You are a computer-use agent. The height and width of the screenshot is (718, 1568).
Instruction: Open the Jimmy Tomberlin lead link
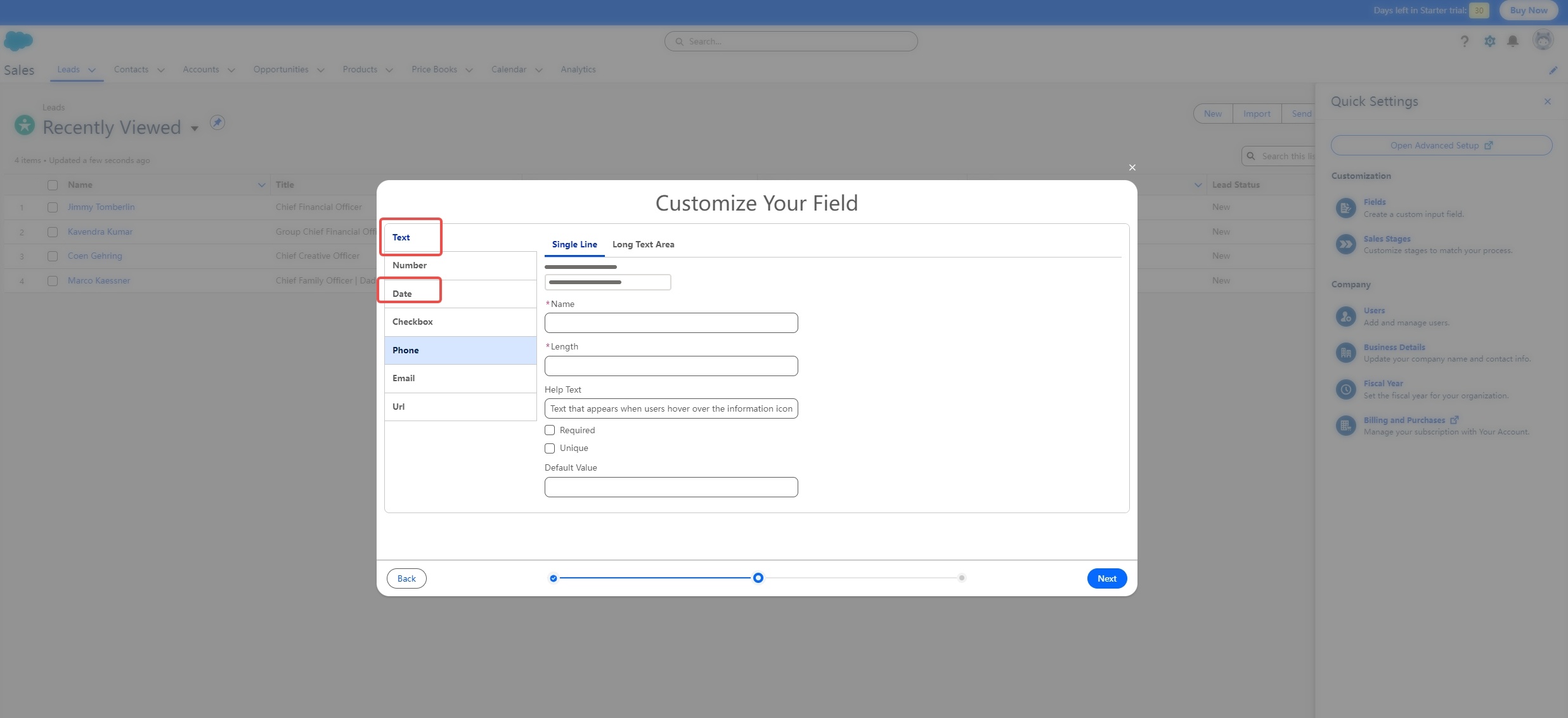[101, 207]
